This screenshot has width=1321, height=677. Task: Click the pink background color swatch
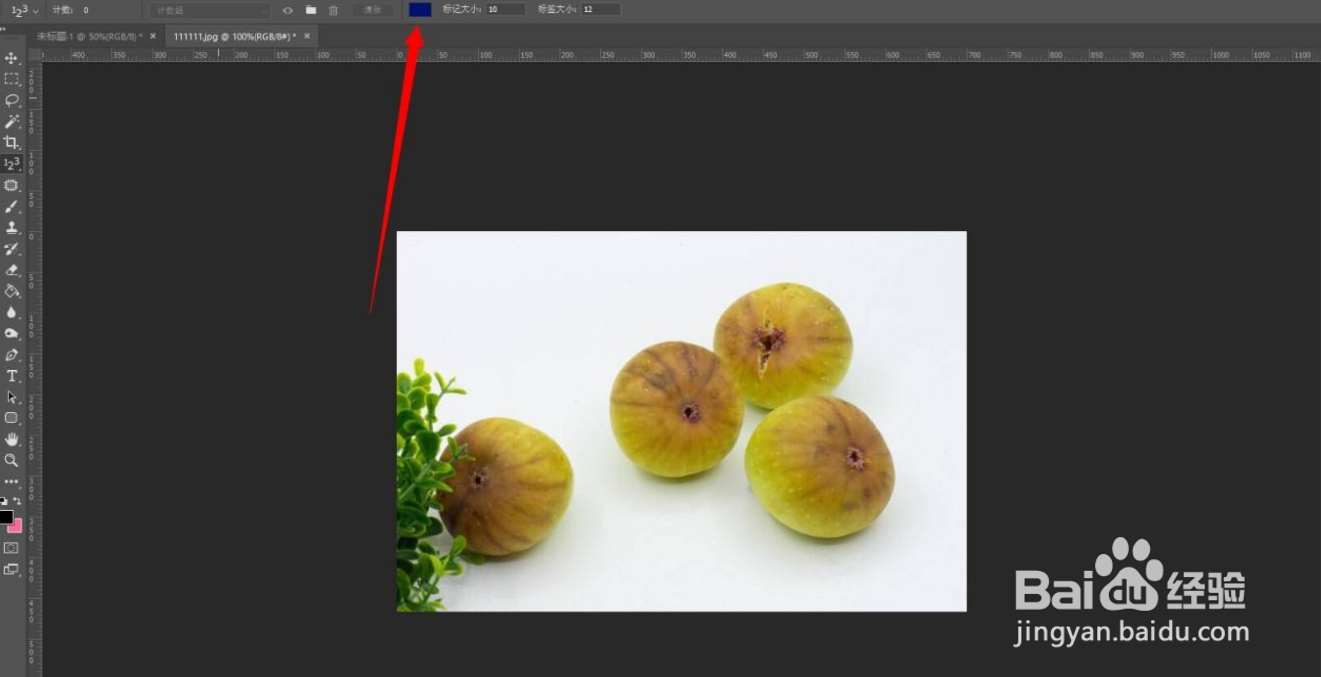point(16,526)
